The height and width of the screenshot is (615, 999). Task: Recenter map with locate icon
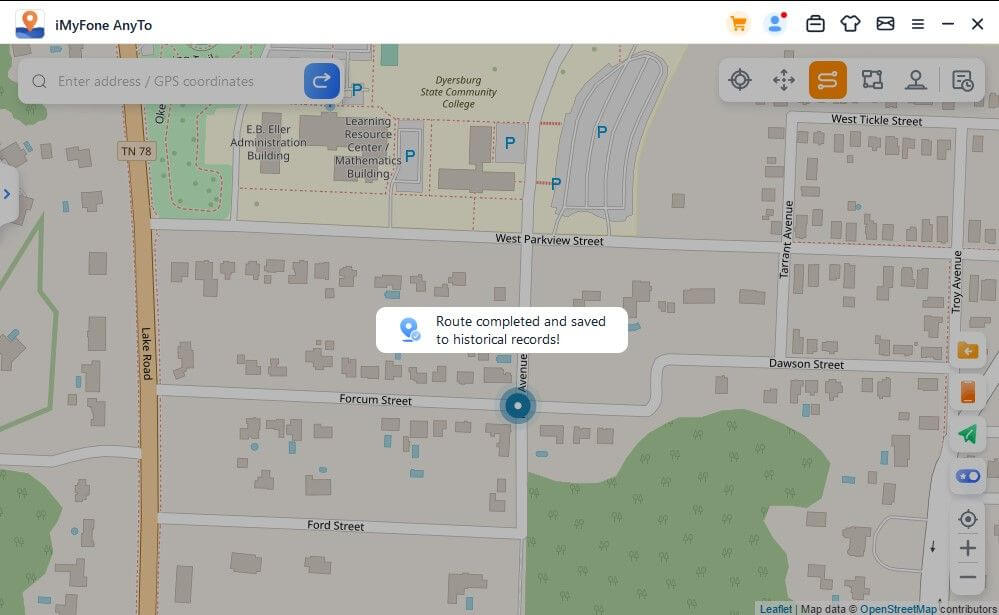pyautogui.click(x=967, y=519)
